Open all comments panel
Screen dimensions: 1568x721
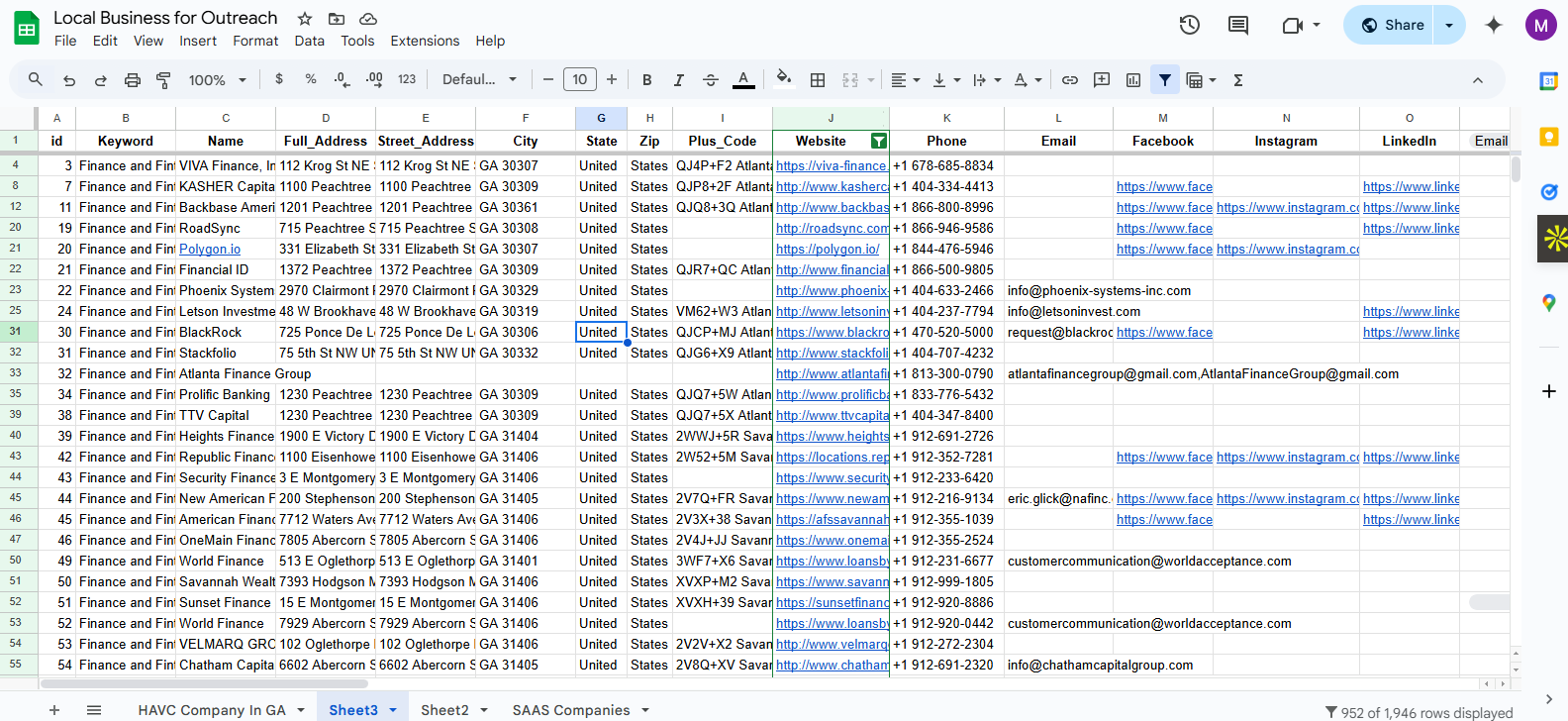pos(1238,25)
